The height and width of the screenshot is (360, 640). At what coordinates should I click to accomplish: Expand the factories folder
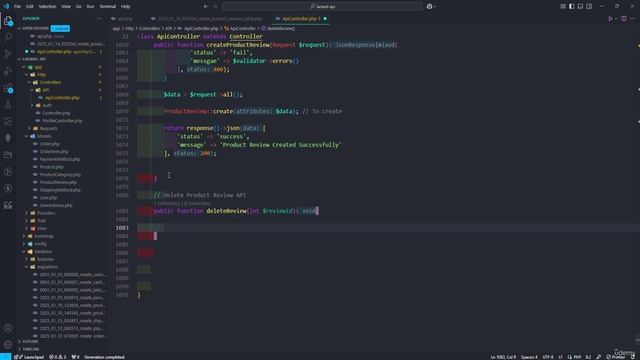pyautogui.click(x=27, y=259)
